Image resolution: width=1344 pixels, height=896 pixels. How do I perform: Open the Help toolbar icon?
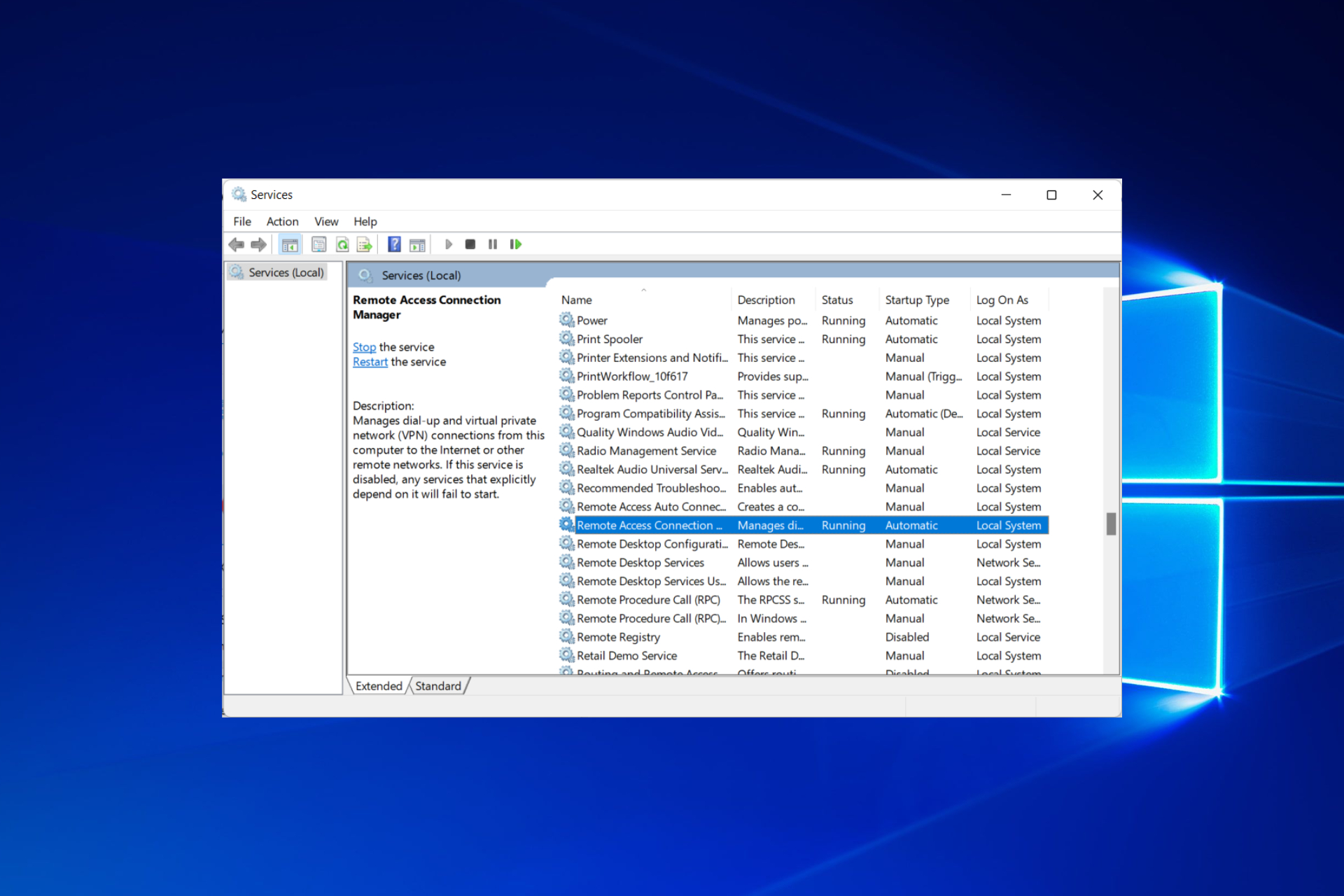(394, 244)
